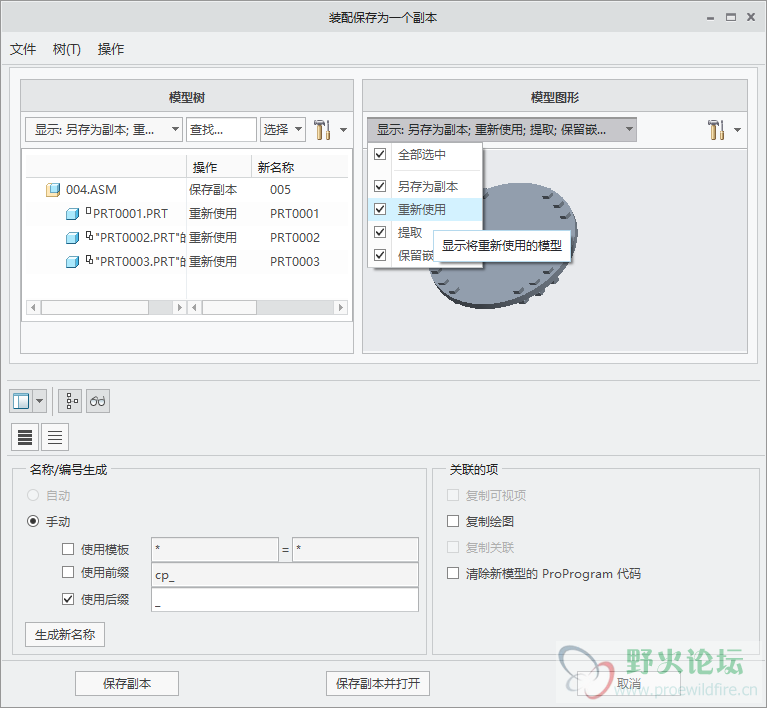
Task: Open the 操作 menu
Action: coord(111,49)
